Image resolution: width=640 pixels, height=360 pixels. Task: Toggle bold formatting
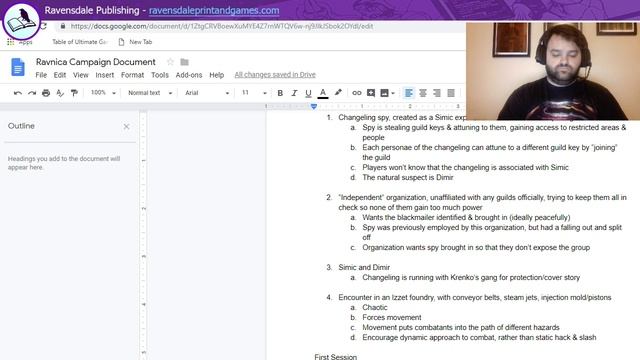280,93
